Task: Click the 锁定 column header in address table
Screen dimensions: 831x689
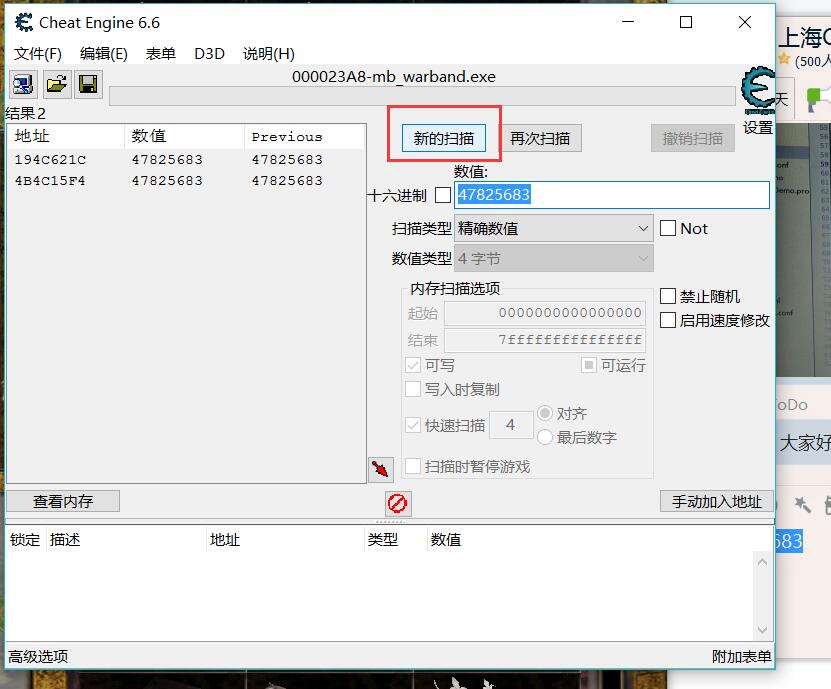Action: pos(25,540)
